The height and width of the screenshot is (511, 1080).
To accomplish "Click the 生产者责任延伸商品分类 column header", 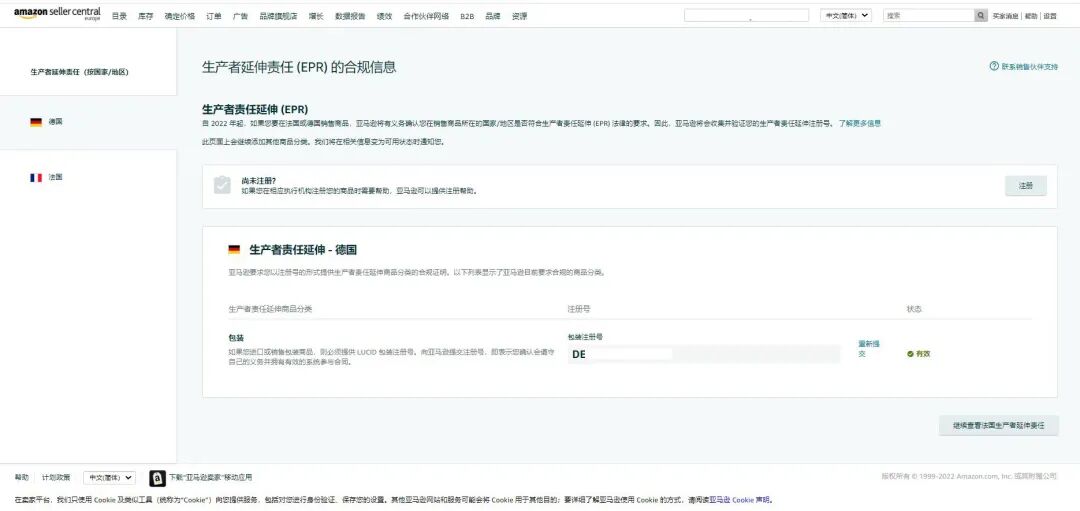I will tap(270, 309).
